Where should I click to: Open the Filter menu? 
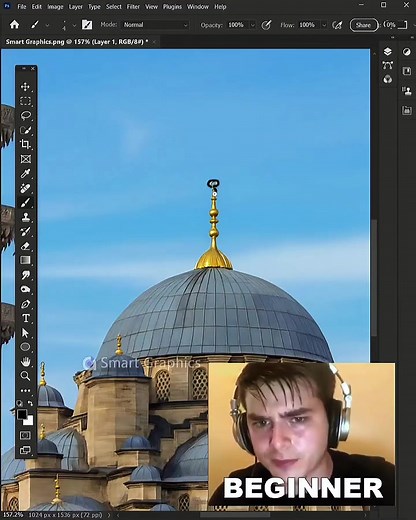point(133,7)
